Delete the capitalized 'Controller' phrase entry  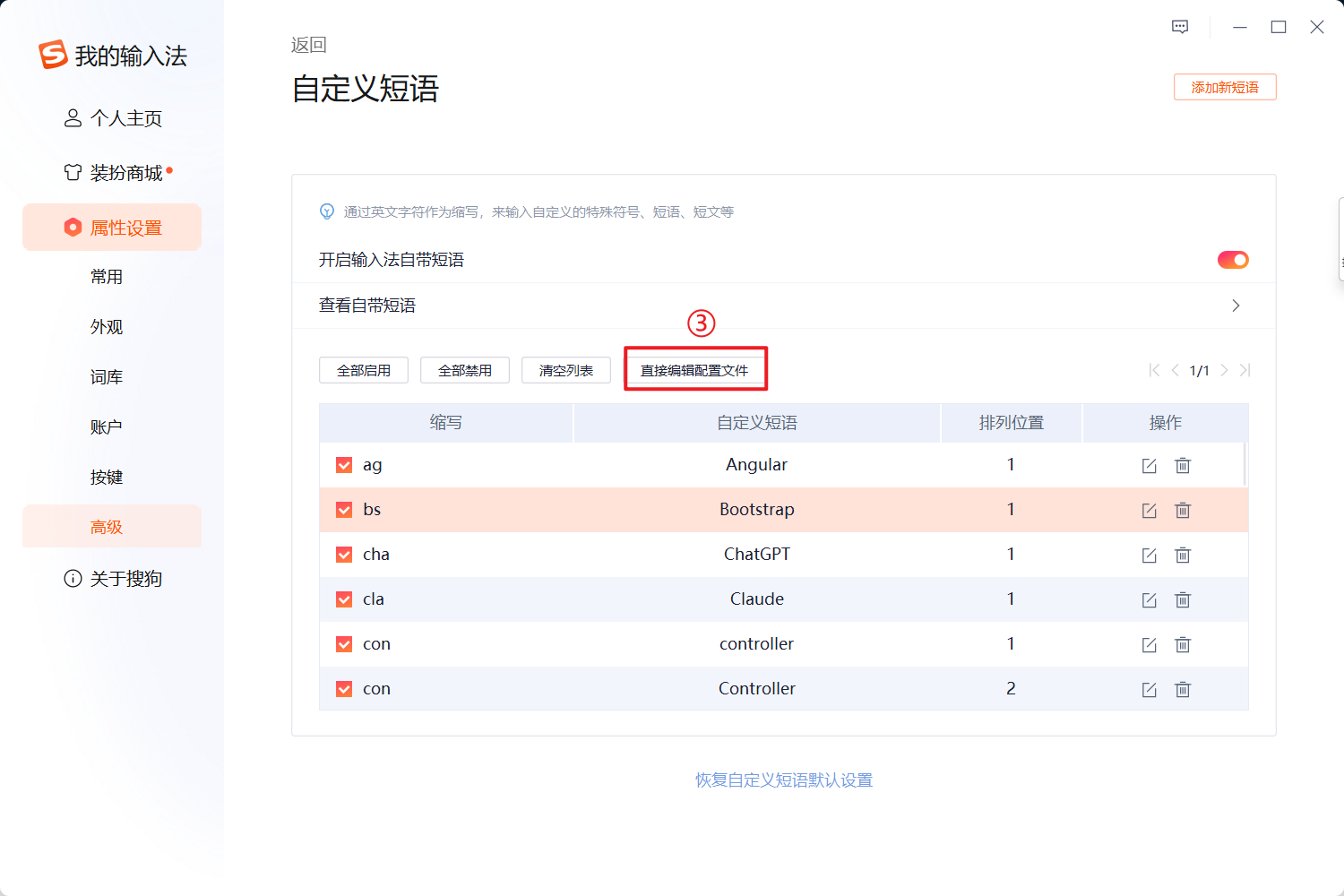coord(1183,690)
